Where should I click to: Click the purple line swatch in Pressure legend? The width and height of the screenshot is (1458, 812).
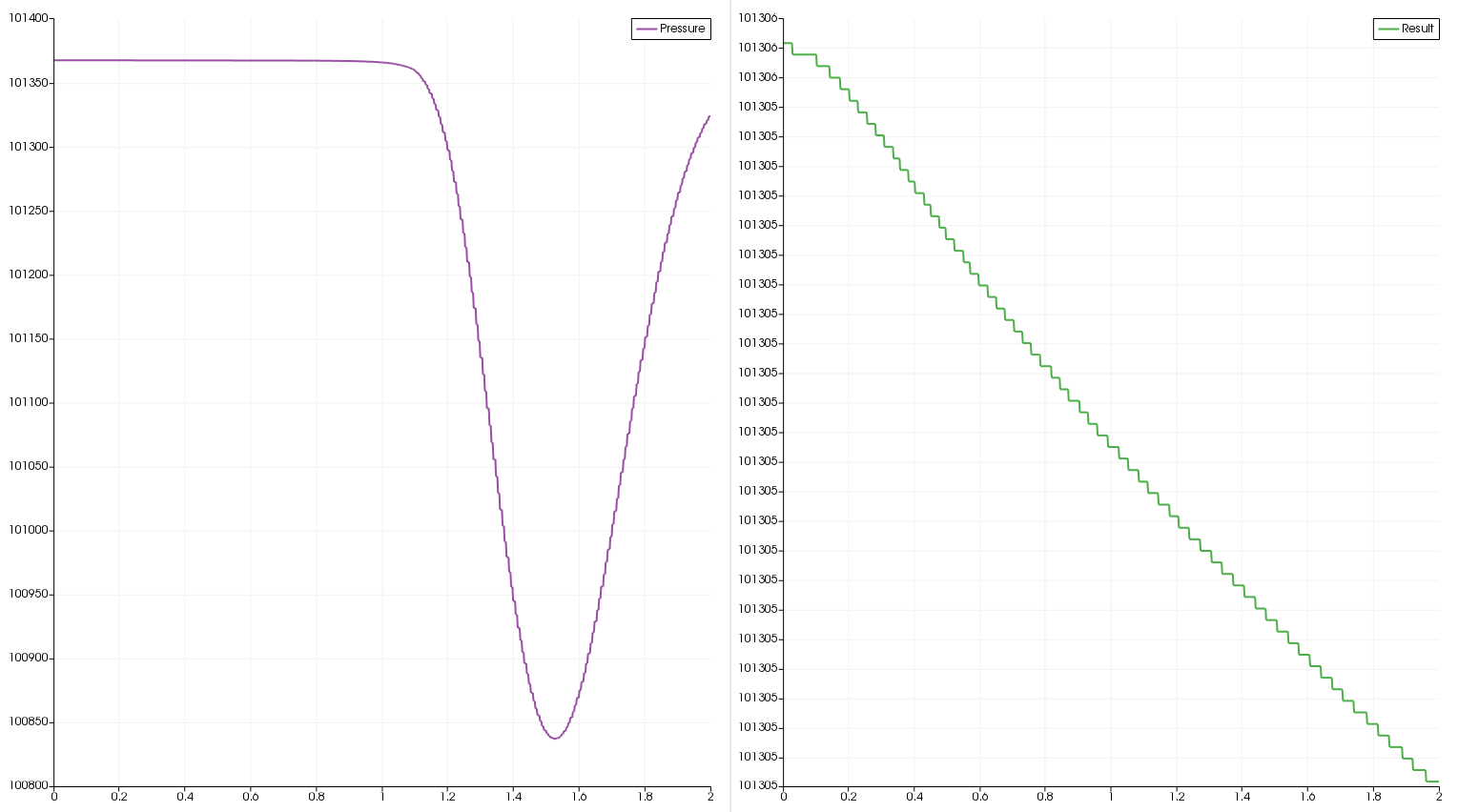click(x=647, y=29)
